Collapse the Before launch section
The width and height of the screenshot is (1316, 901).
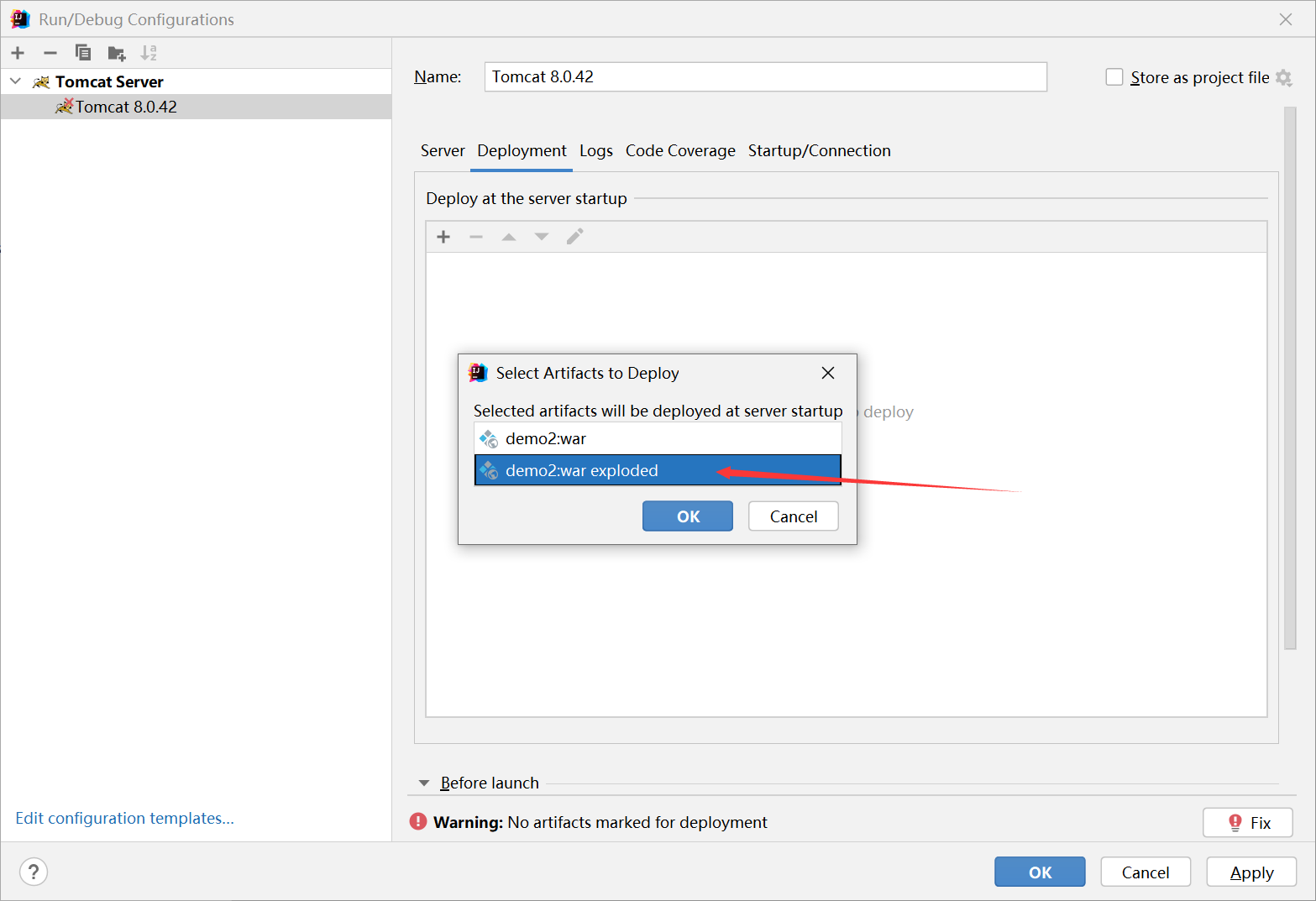pyautogui.click(x=424, y=783)
